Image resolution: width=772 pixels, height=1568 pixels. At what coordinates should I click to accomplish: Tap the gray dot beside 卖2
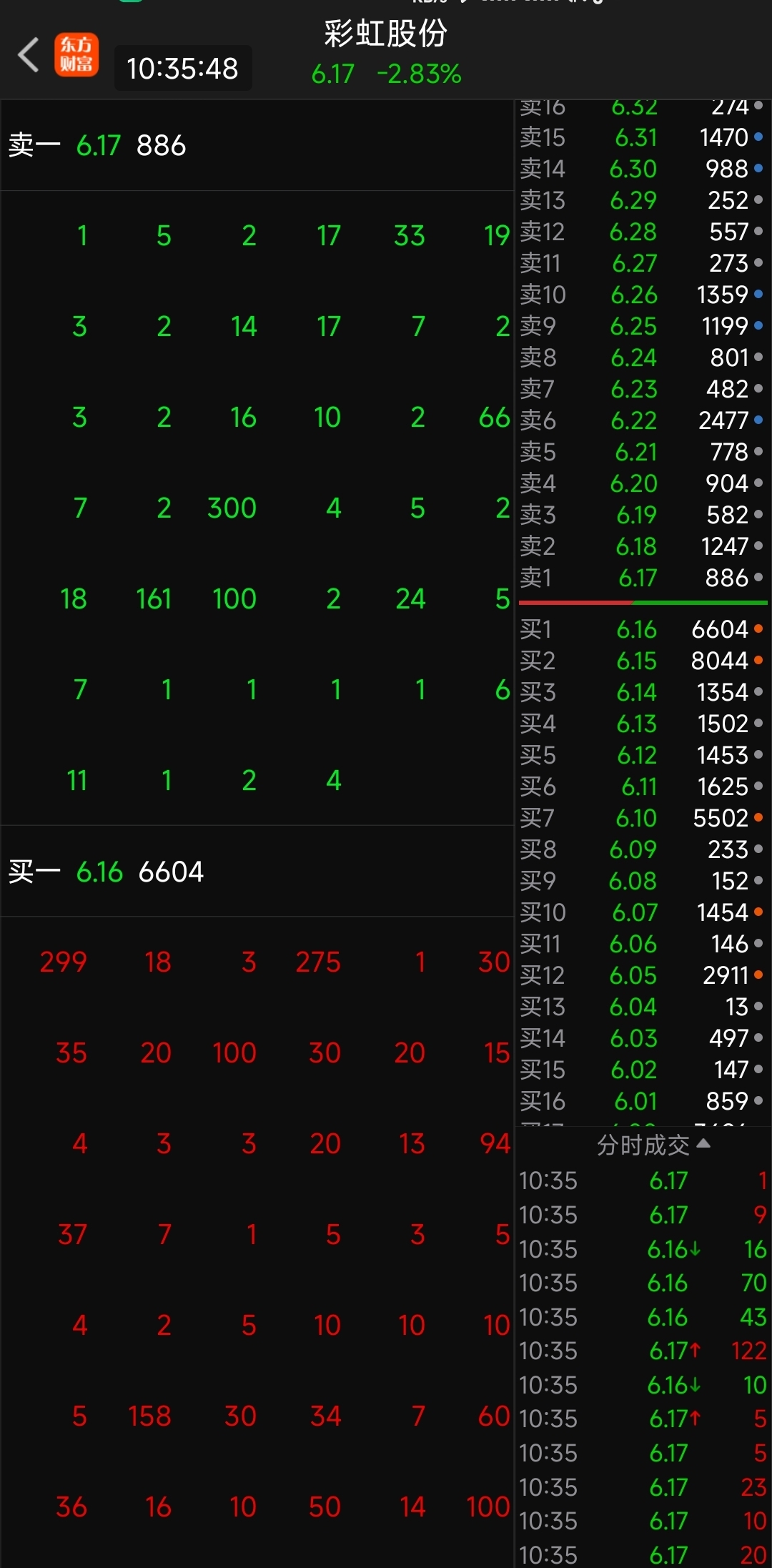coord(758,546)
